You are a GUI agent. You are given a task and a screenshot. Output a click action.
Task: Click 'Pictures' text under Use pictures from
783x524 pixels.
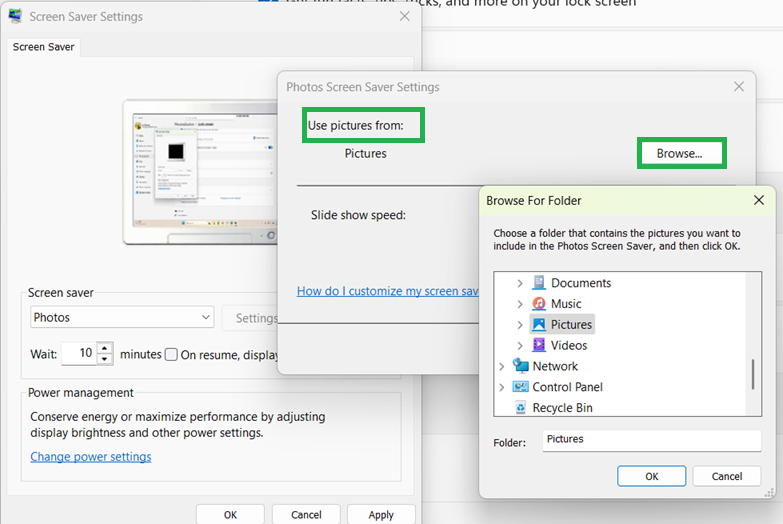[366, 153]
